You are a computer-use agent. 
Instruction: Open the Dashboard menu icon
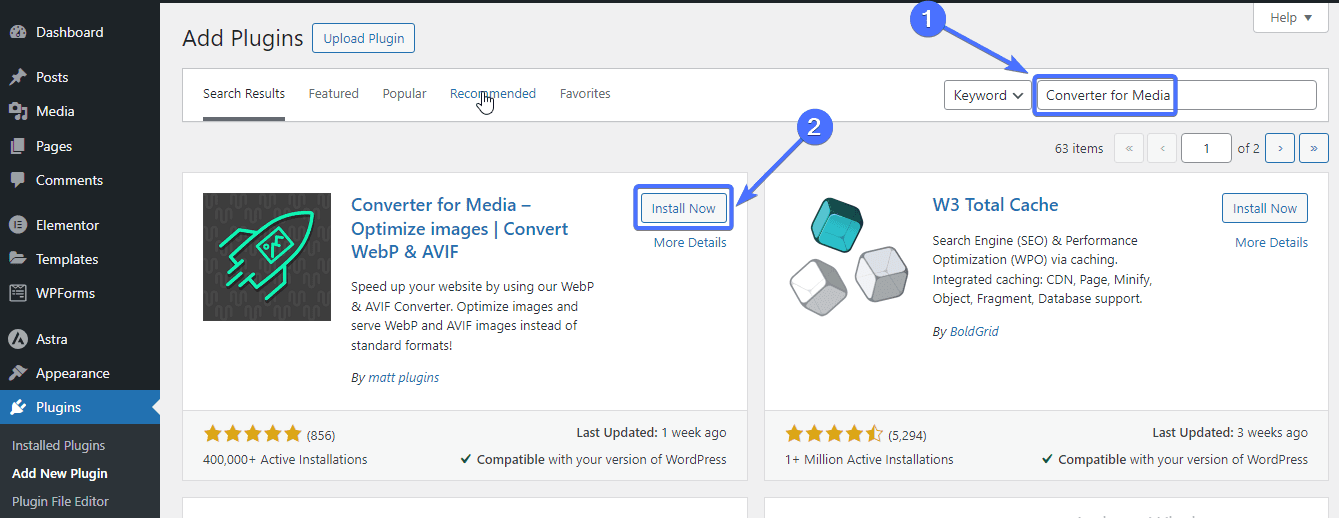click(x=18, y=32)
